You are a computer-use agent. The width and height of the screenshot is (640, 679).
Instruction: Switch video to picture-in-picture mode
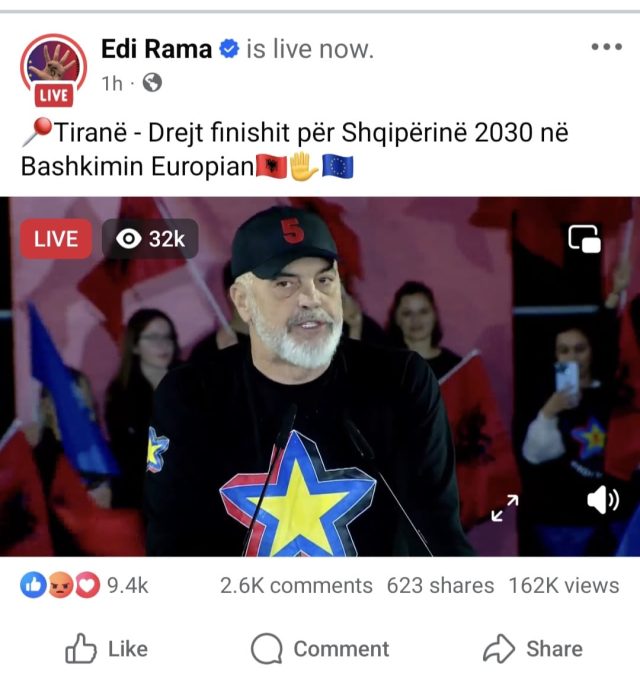point(584,239)
